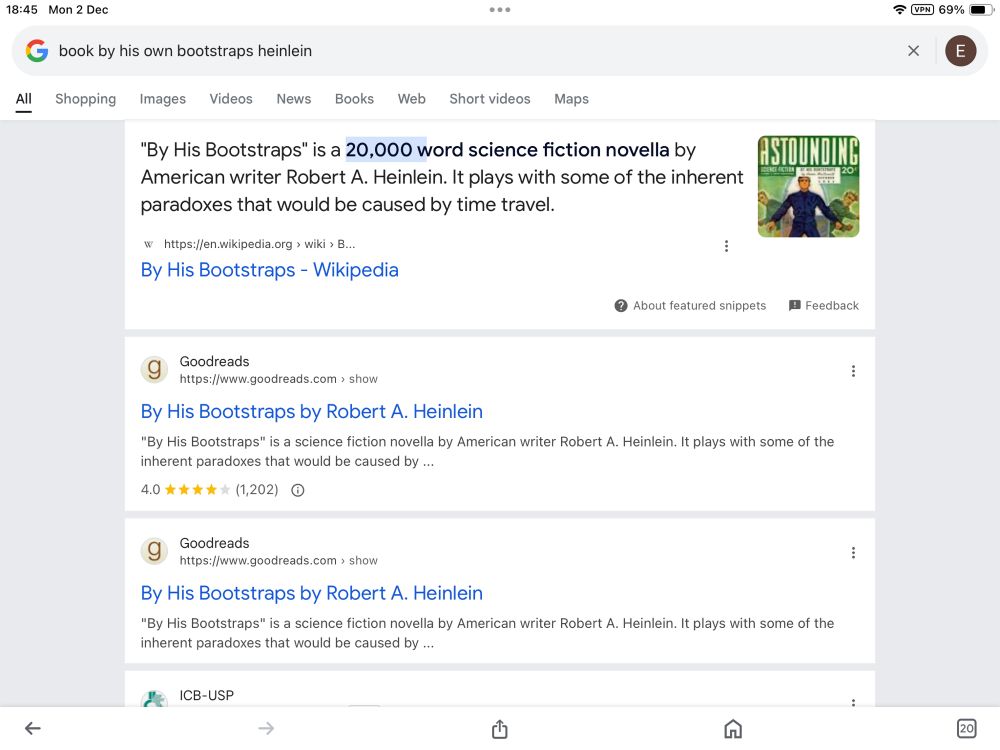Viewport: 1000px width, 750px height.
Task: Open more options for first Goodreads result
Action: click(x=853, y=371)
